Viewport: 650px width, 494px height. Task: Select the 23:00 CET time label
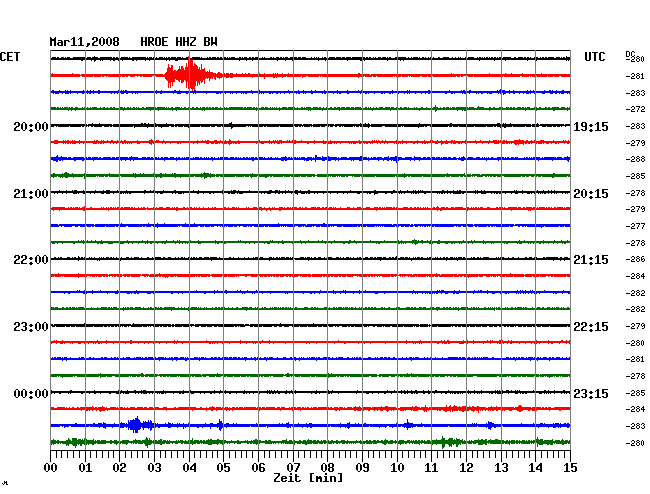point(31,327)
